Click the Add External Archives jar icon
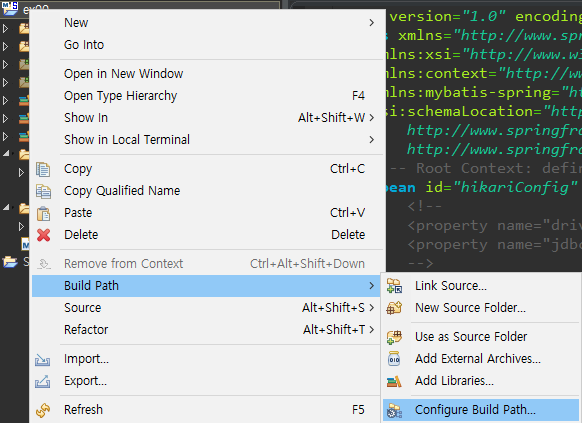 [394, 359]
